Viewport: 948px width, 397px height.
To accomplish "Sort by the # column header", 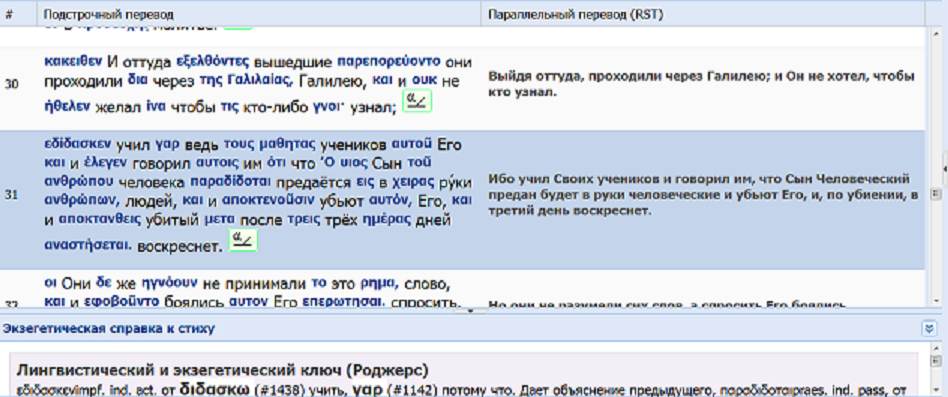I will point(18,14).
